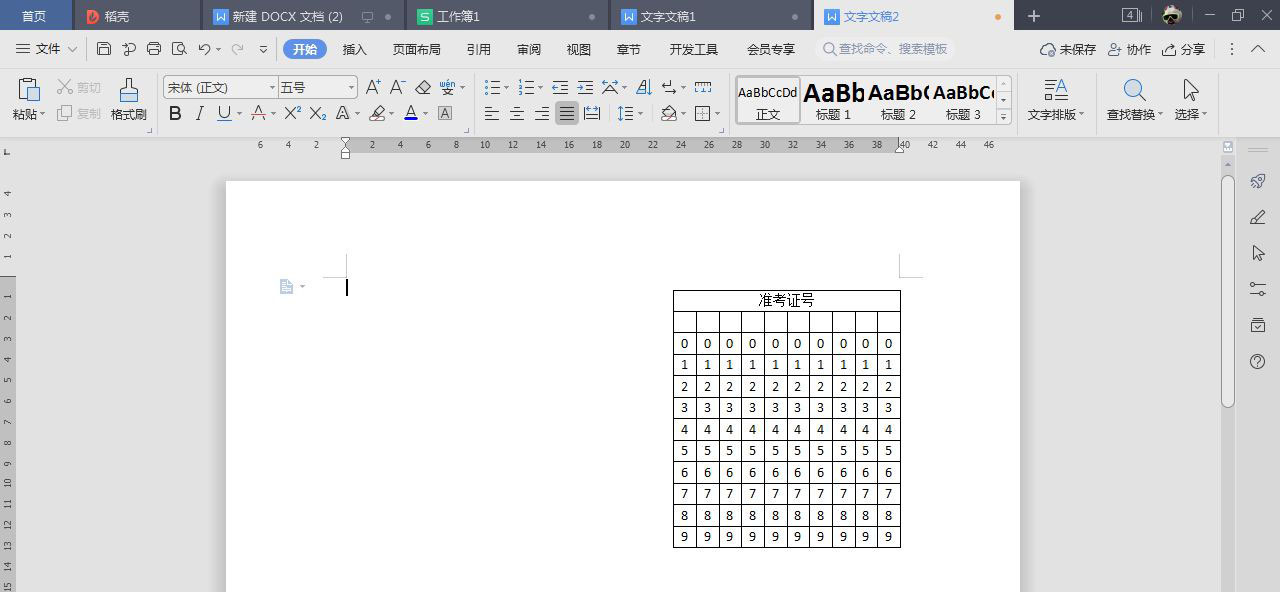
Task: Click the selection cursor icon in right sidebar
Action: click(1258, 253)
